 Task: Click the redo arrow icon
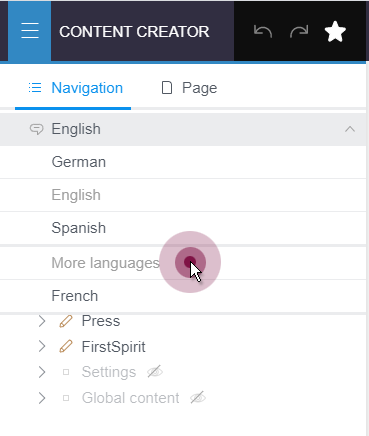pyautogui.click(x=299, y=32)
